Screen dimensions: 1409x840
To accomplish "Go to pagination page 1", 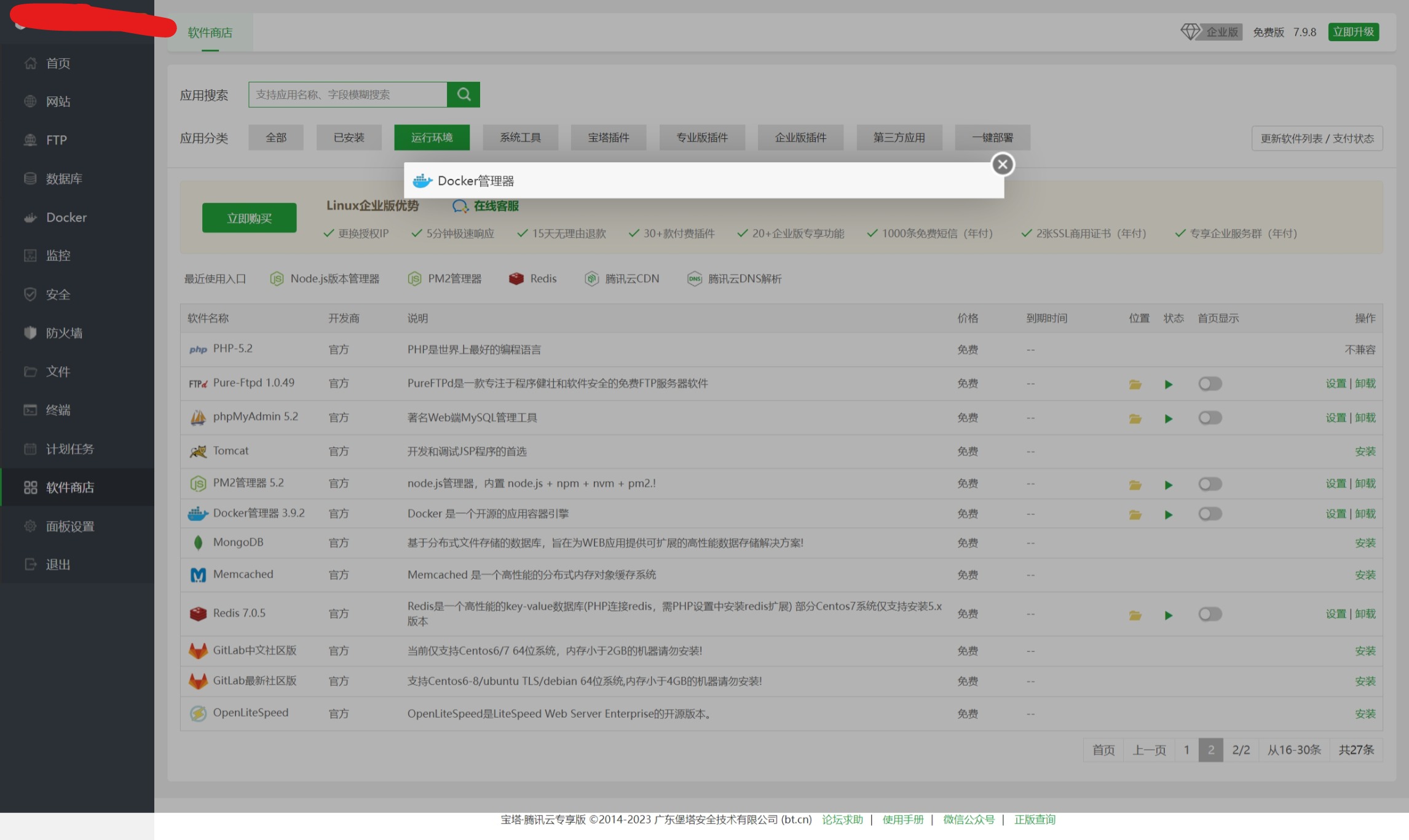I will pyautogui.click(x=1186, y=750).
